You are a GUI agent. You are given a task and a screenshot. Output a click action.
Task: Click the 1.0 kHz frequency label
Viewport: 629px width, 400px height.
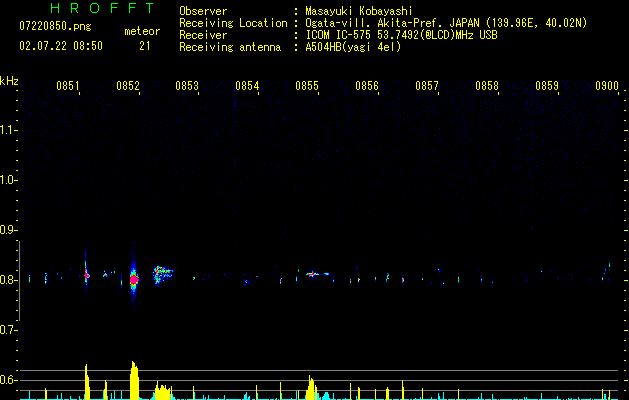[8, 180]
